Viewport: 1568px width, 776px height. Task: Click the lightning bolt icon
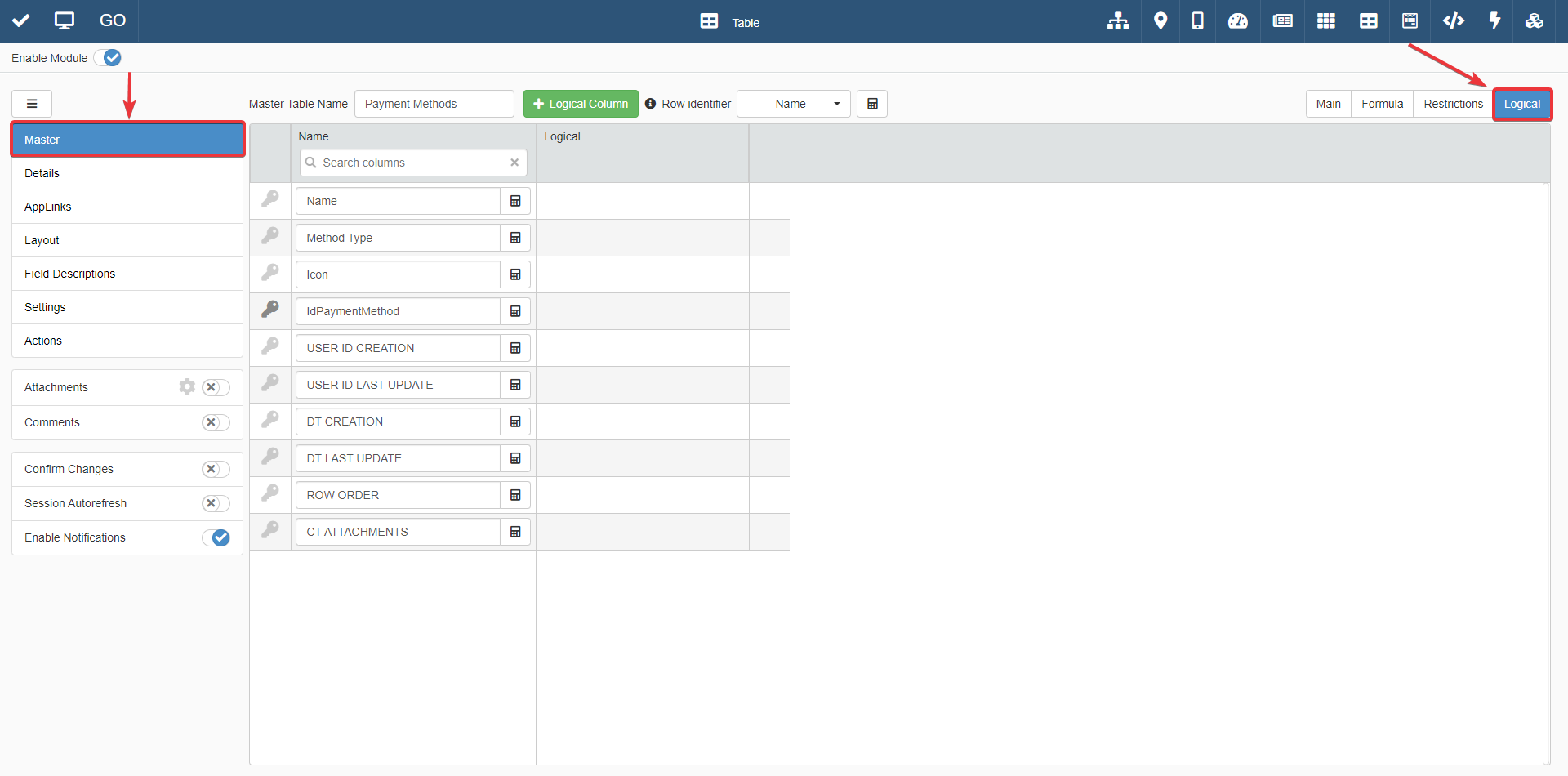coord(1494,21)
